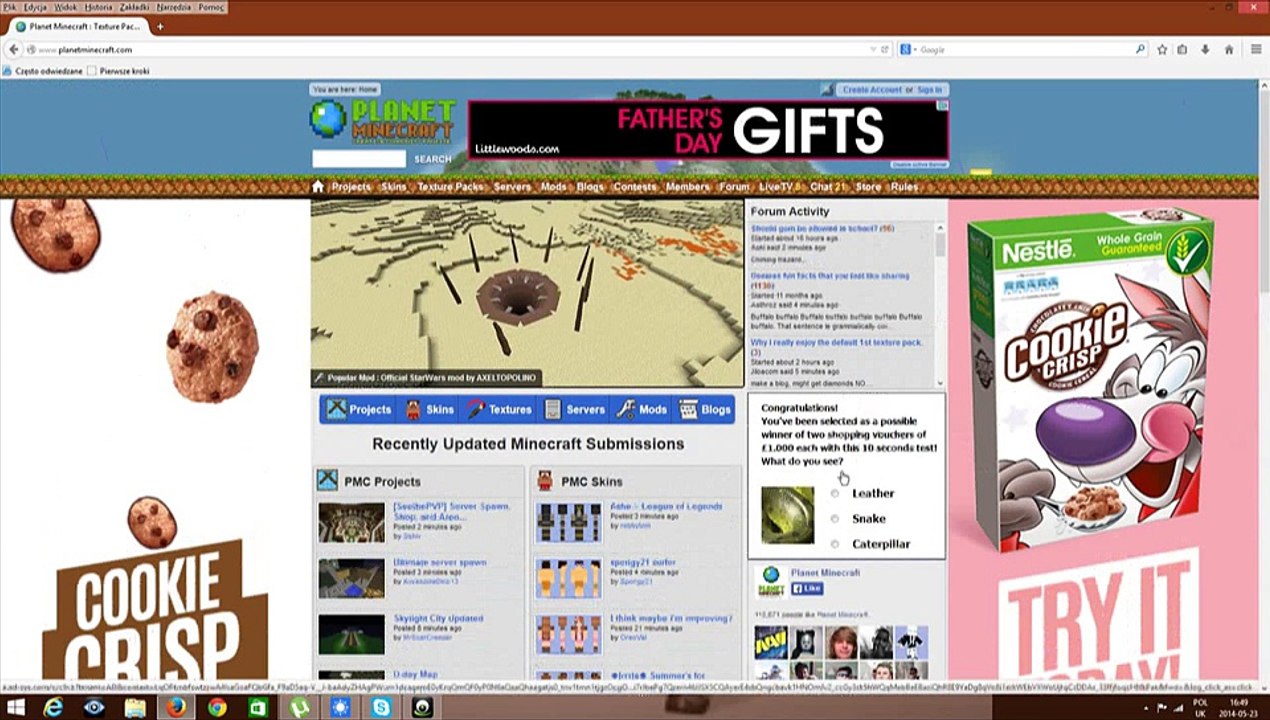Open the Widok menu
Viewport: 1270px width, 720px height.
pyautogui.click(x=66, y=7)
